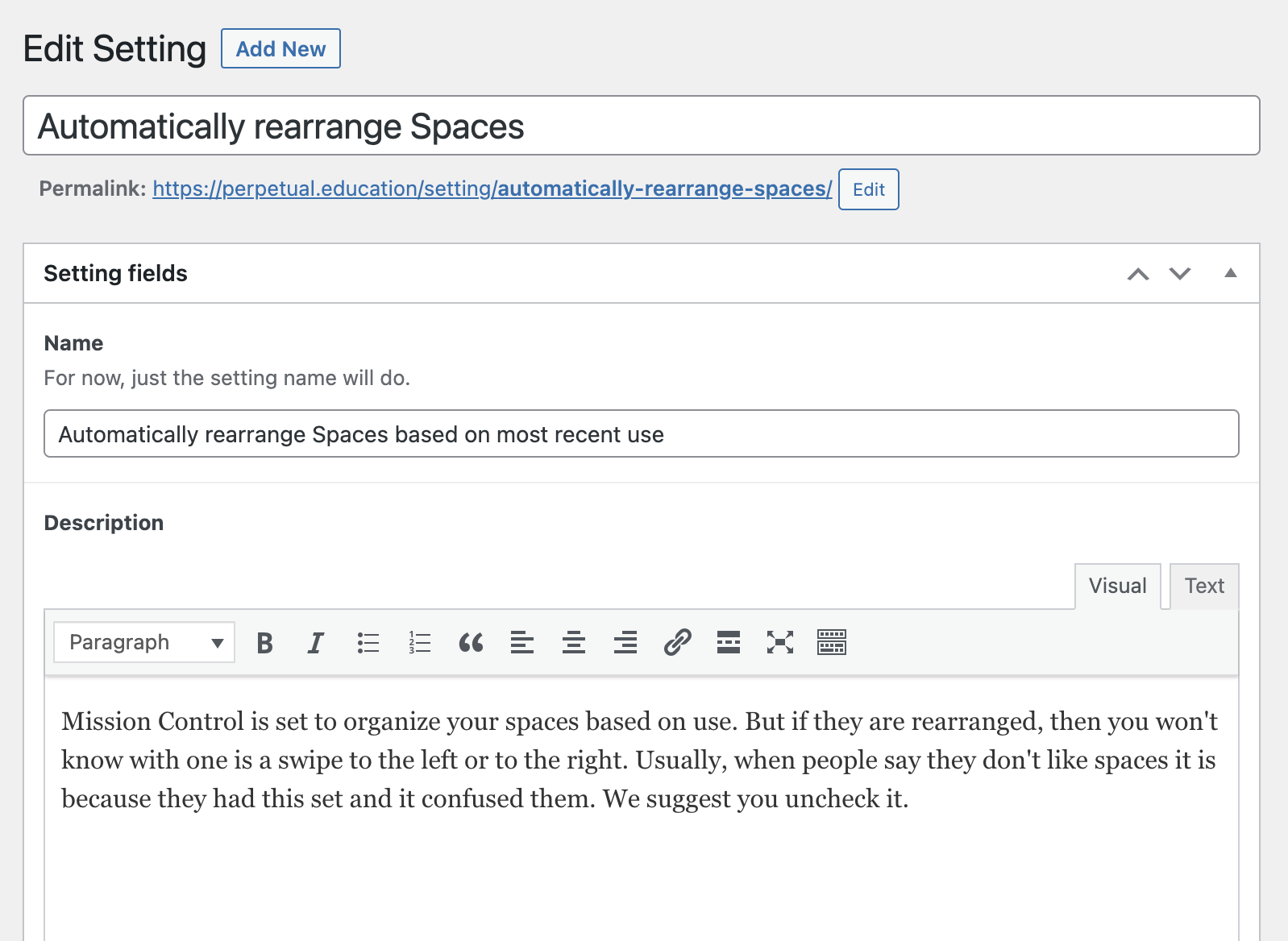Switch to the Text editor tab
The image size is (1288, 941).
pos(1204,586)
